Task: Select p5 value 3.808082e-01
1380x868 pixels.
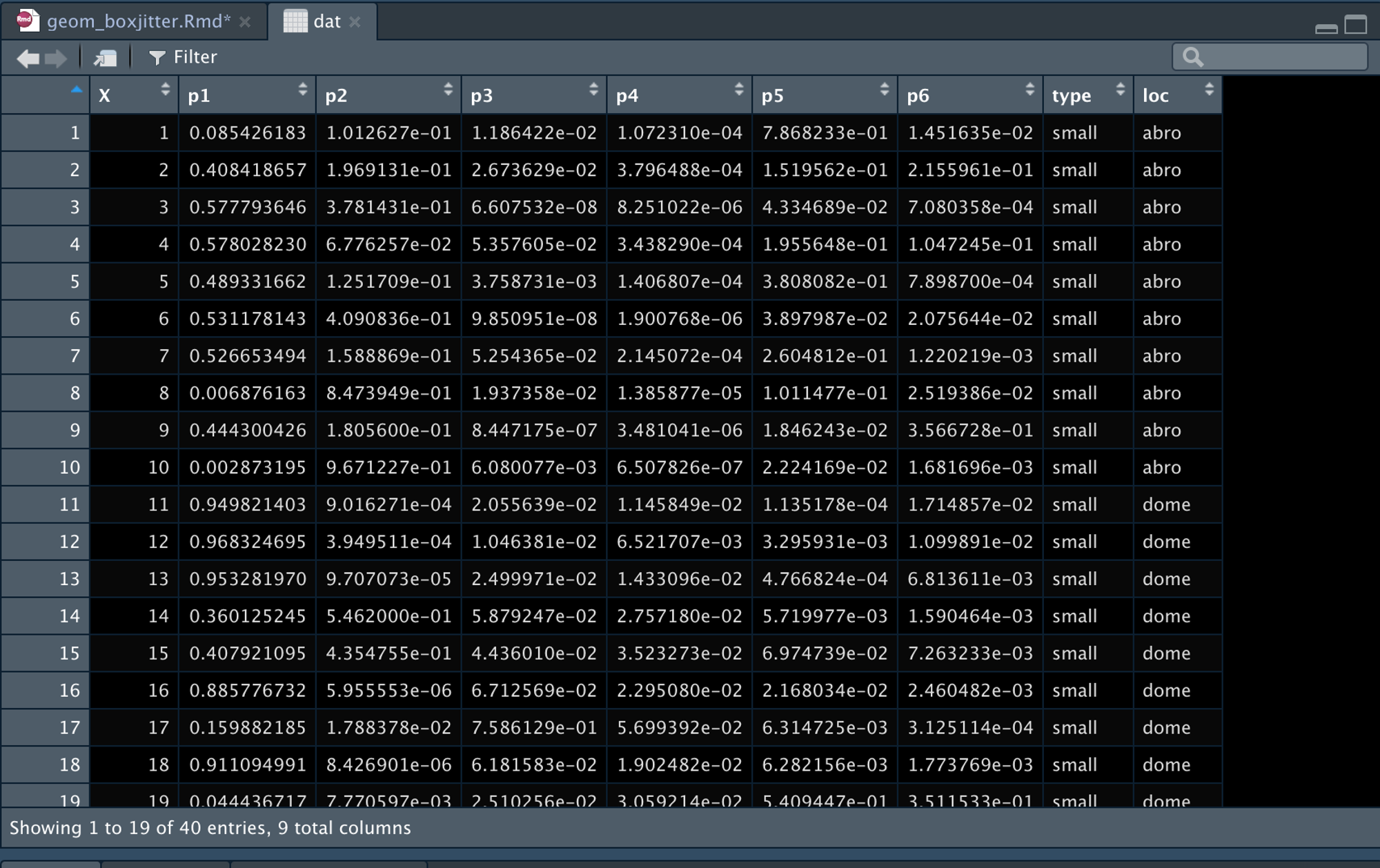Action: (825, 282)
